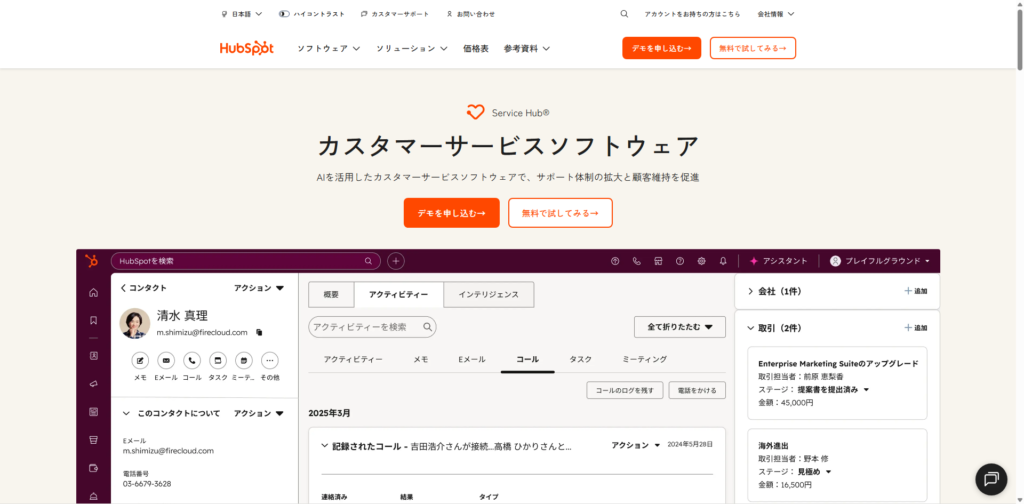The height and width of the screenshot is (504, 1024).
Task: Expand the ソフトウェア navigation menu
Action: [329, 48]
